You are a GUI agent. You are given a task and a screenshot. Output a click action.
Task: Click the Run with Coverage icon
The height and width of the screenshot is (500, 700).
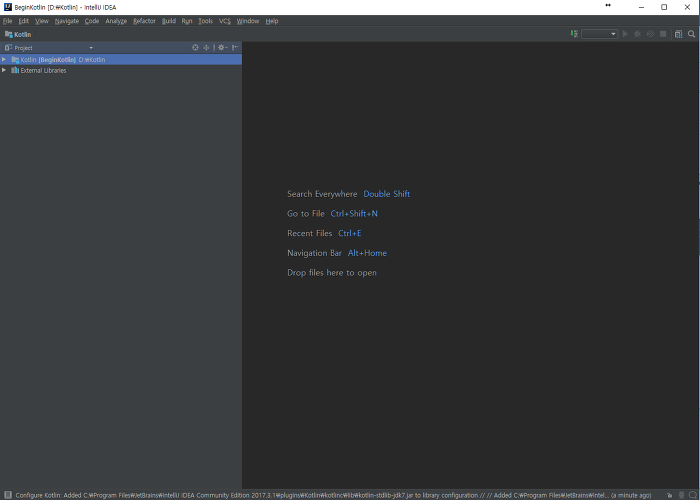click(x=650, y=34)
